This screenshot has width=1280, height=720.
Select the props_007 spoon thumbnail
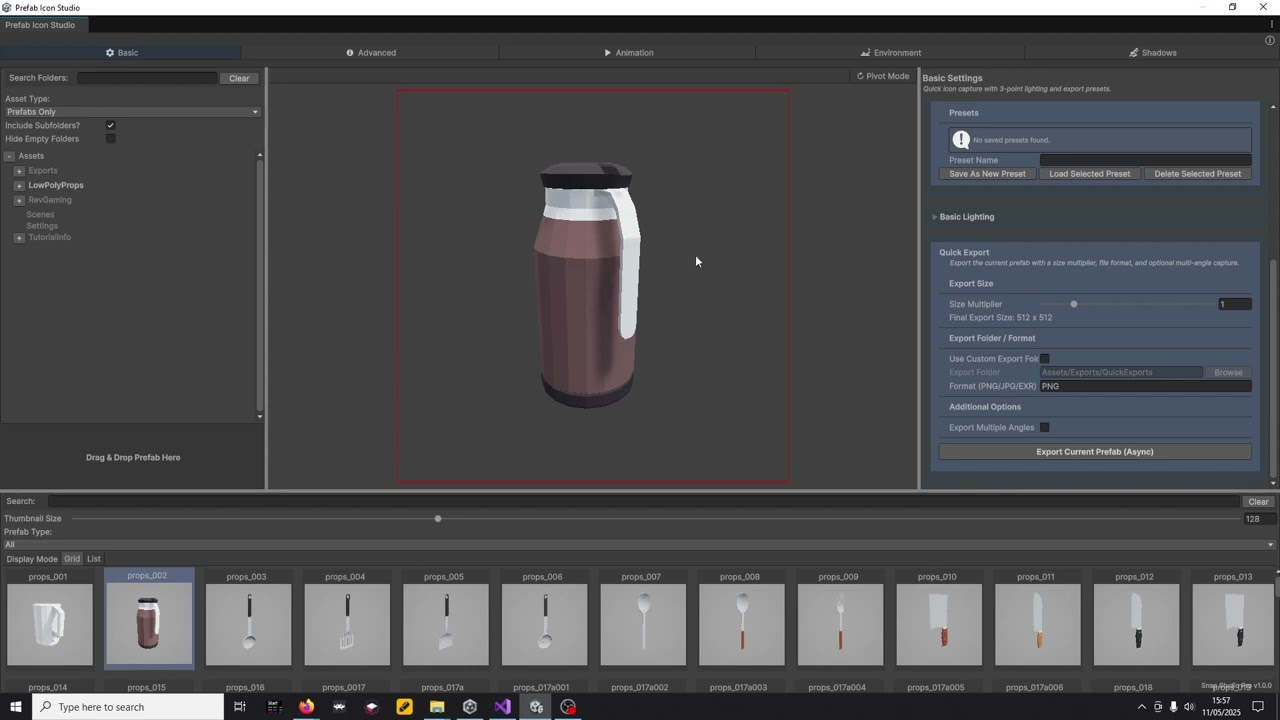point(643,625)
